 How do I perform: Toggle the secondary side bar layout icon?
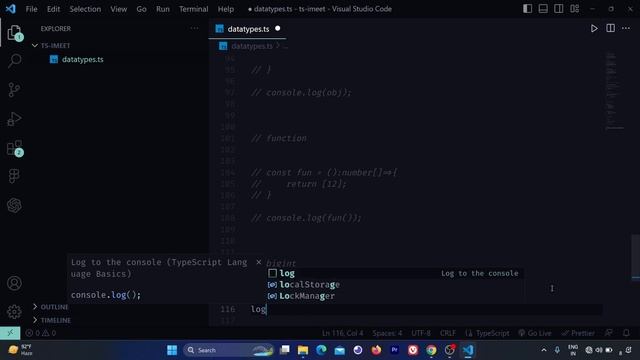tap(558, 9)
